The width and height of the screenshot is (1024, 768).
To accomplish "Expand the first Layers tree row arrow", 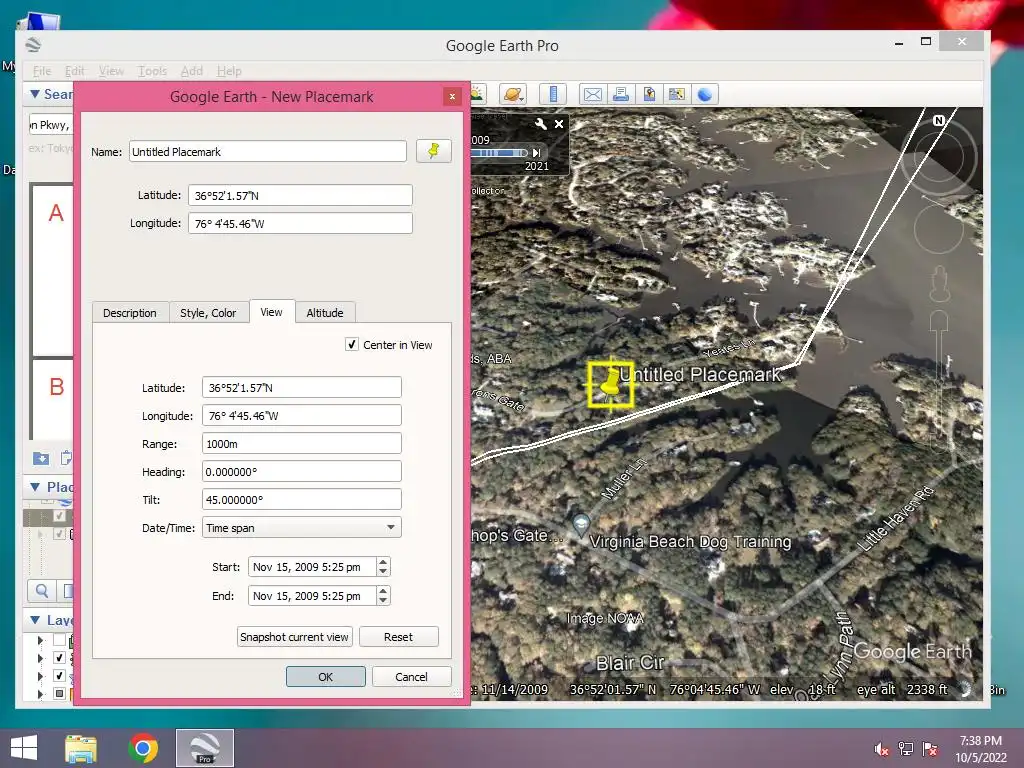I will pos(40,641).
